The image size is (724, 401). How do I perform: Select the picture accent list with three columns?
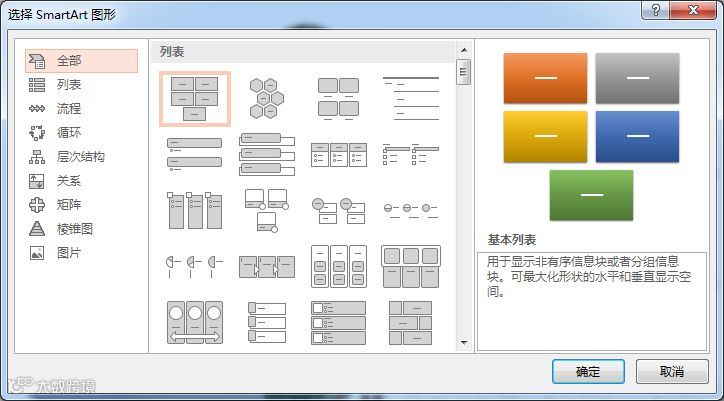coord(194,211)
